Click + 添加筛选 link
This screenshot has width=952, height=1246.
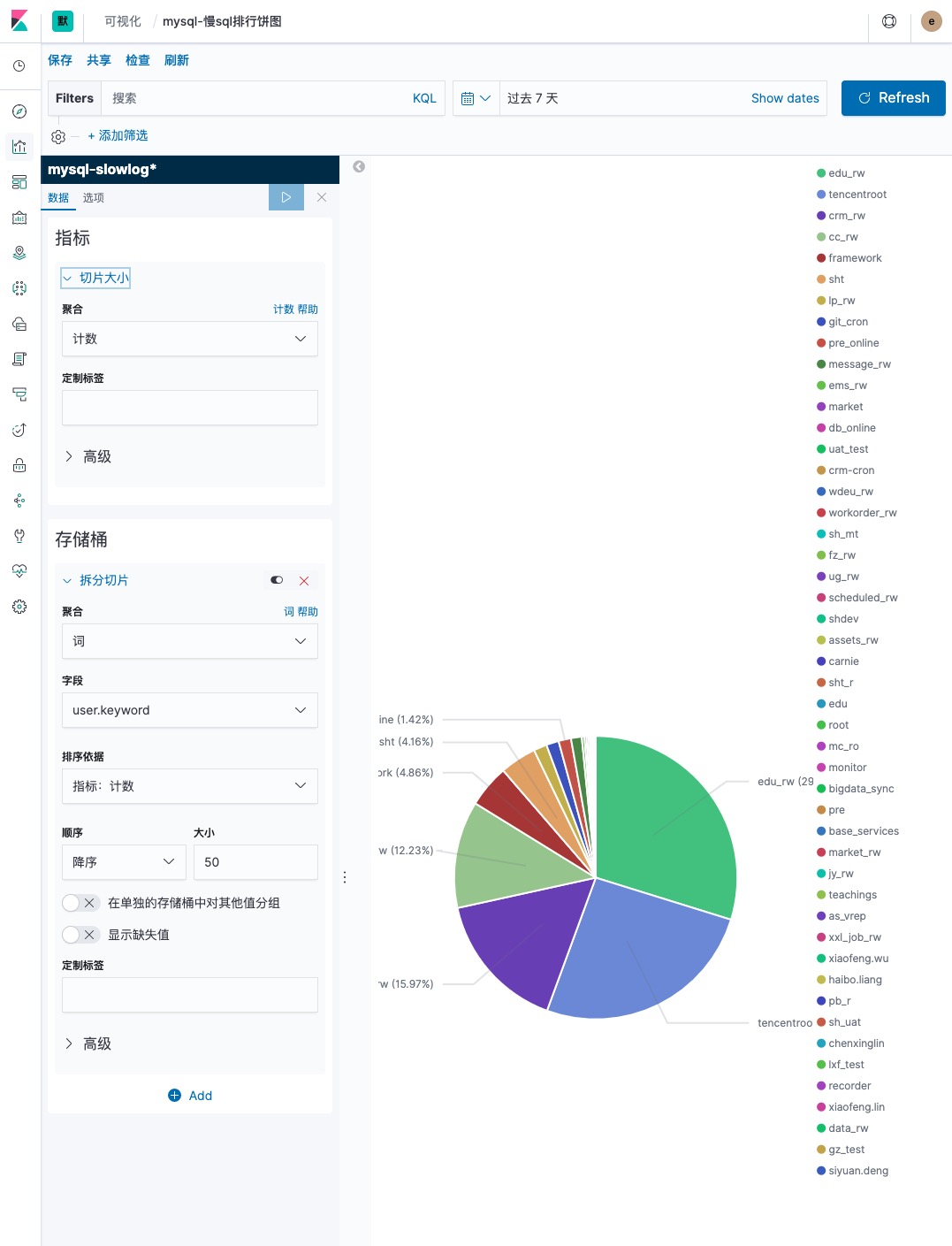point(118,135)
